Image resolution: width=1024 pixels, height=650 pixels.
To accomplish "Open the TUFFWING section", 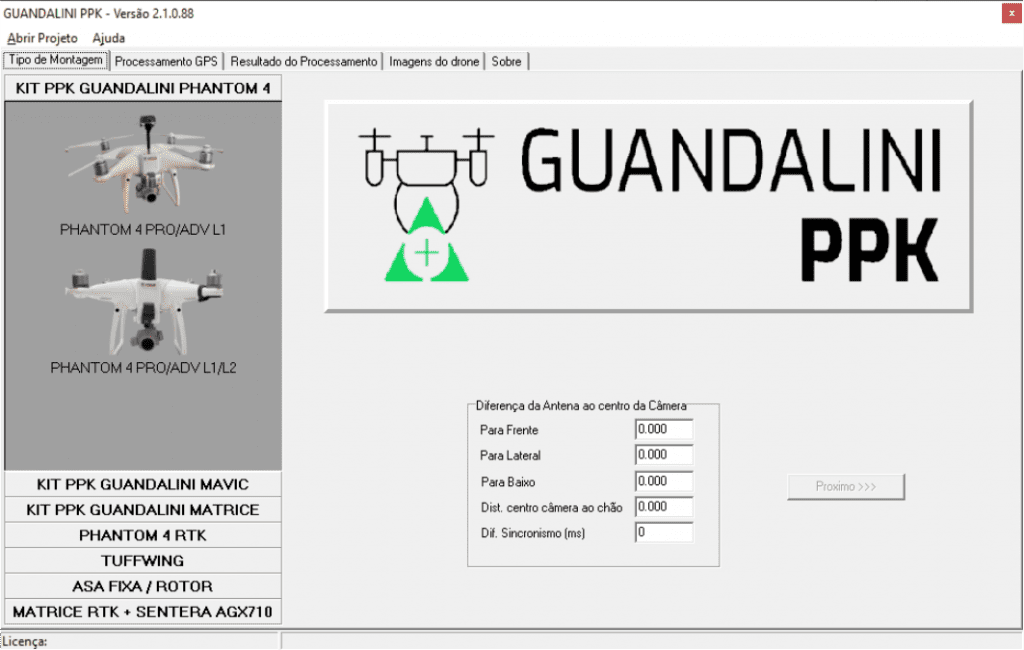I will pyautogui.click(x=143, y=561).
